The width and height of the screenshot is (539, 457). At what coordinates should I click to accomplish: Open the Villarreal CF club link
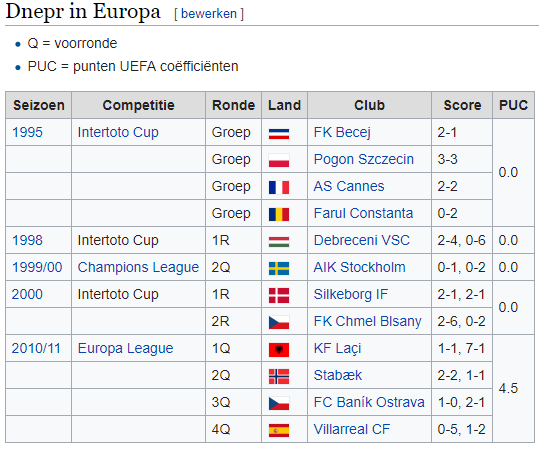(x=352, y=429)
